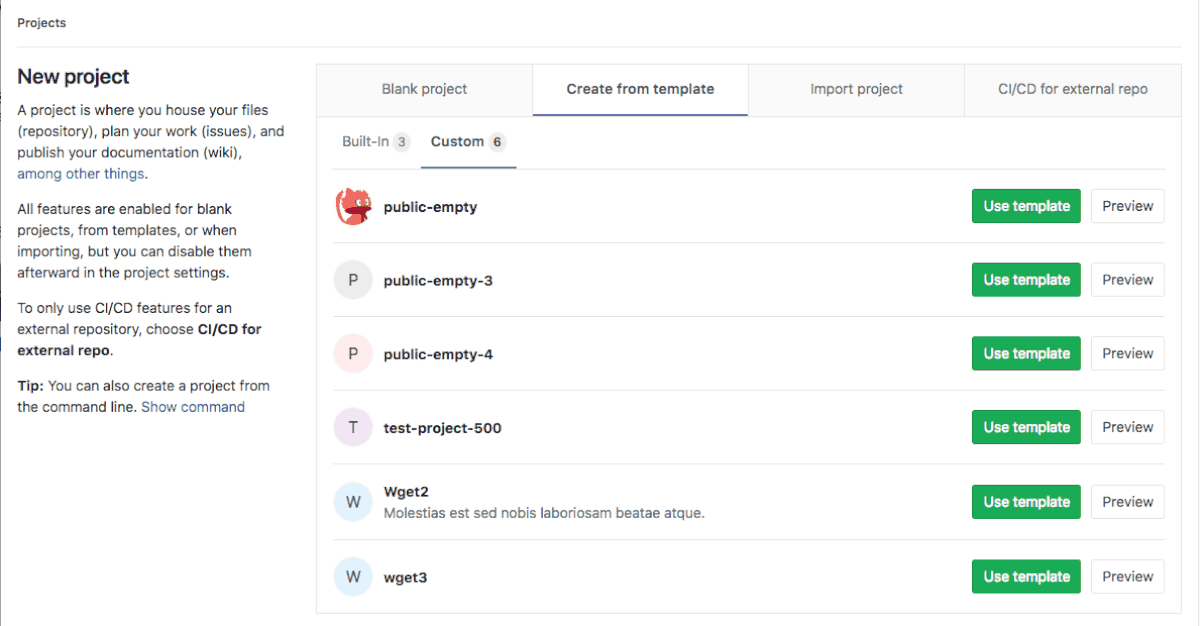This screenshot has height=626, width=1200.
Task: Click the test-project-500 'T' avatar
Action: (x=353, y=428)
